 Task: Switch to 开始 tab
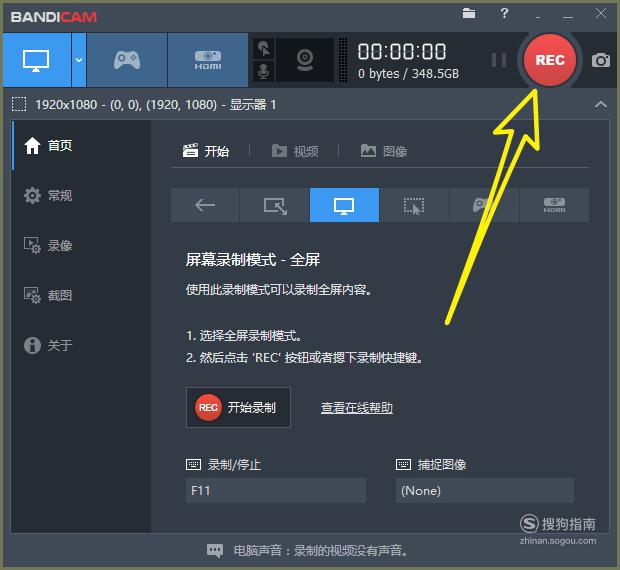pyautogui.click(x=206, y=151)
